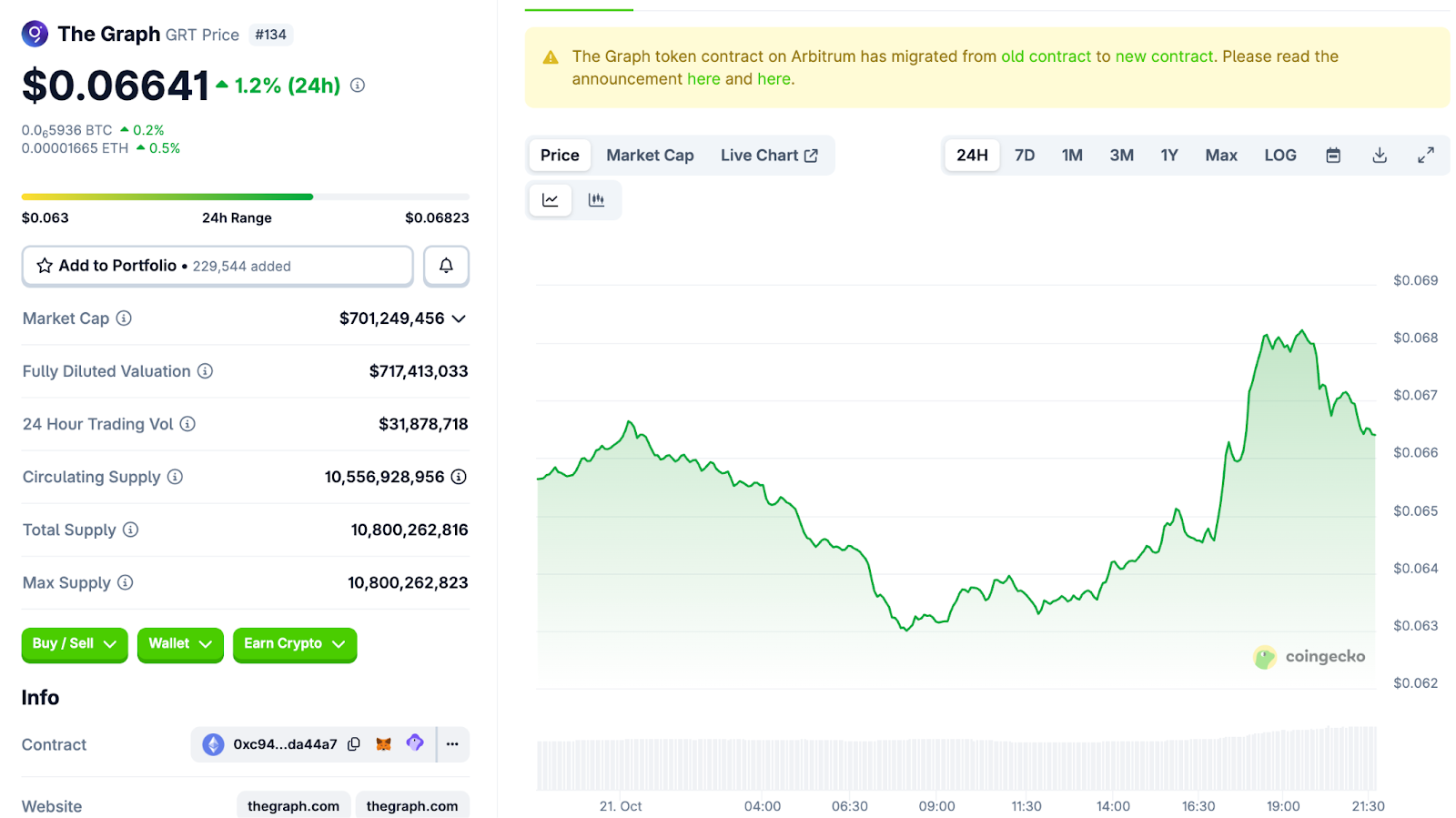Set chart range to 3M
This screenshot has width=1456, height=818.
coord(1121,156)
